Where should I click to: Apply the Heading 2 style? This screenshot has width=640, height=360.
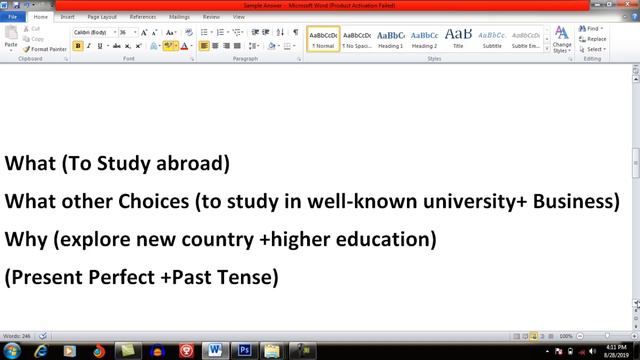point(424,39)
